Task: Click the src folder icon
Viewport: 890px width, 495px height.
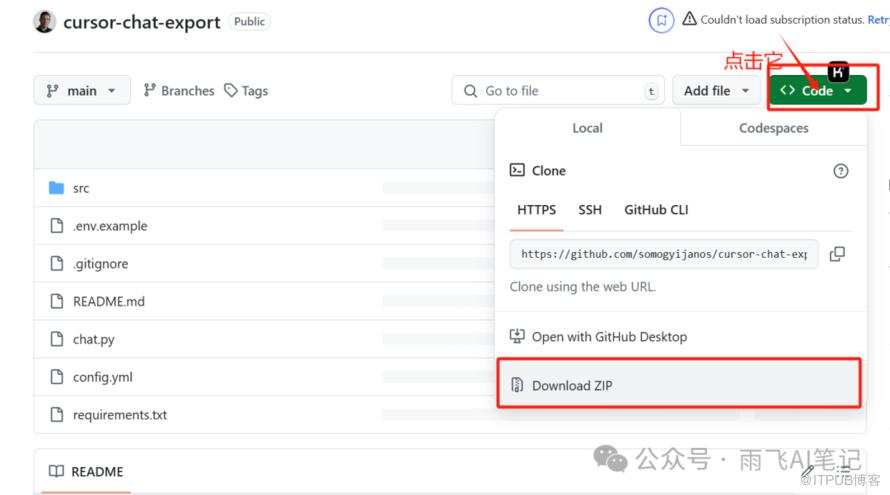Action: point(56,188)
